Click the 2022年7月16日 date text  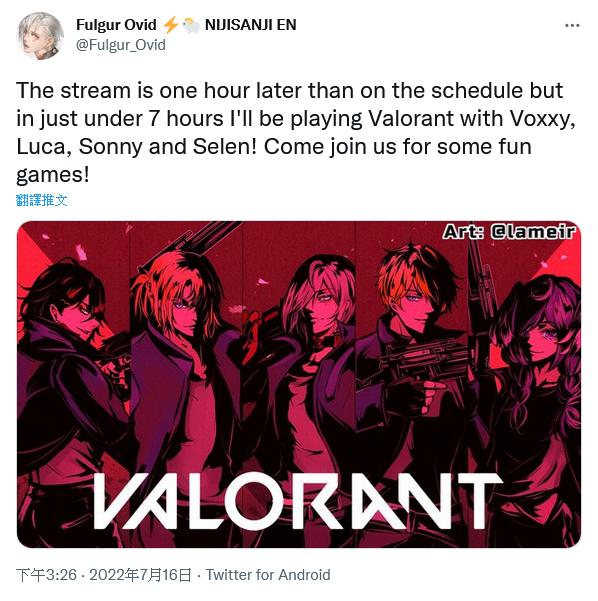(140, 575)
